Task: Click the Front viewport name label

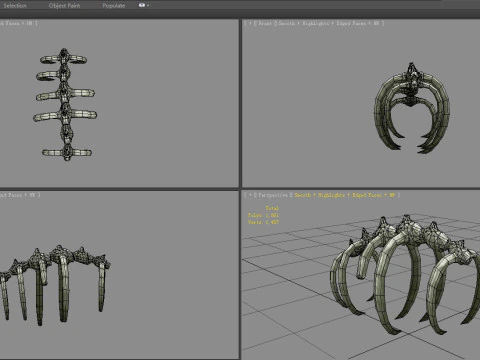Action: click(x=265, y=23)
